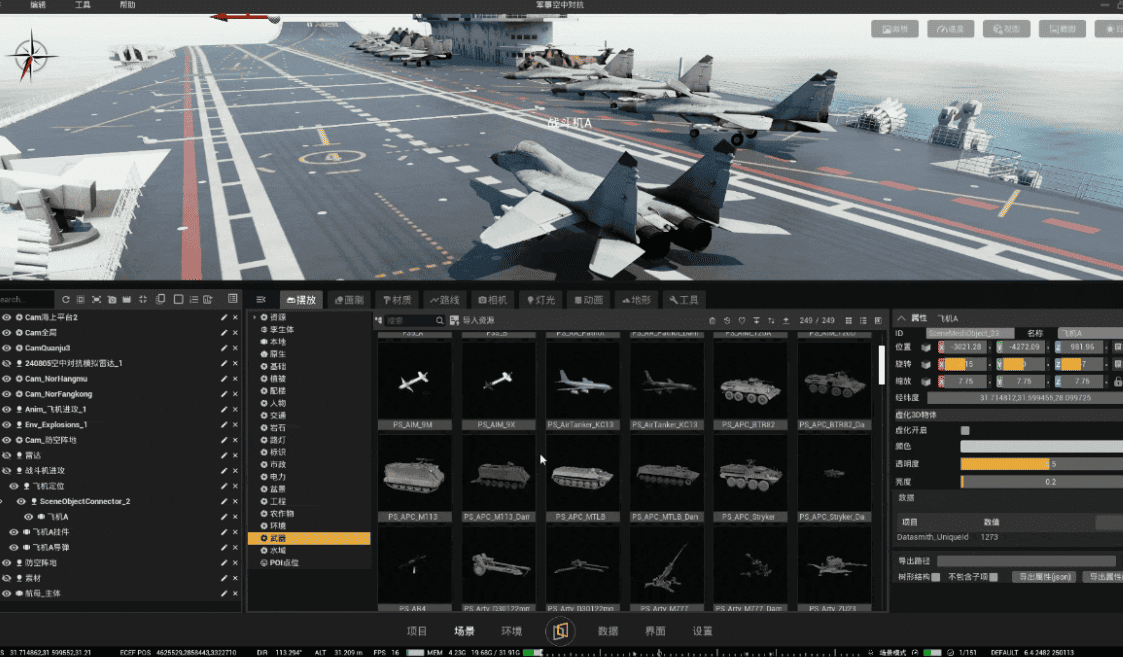
Task: Click the edit pencil for Cam_NorHangmu
Action: [x=223, y=378]
